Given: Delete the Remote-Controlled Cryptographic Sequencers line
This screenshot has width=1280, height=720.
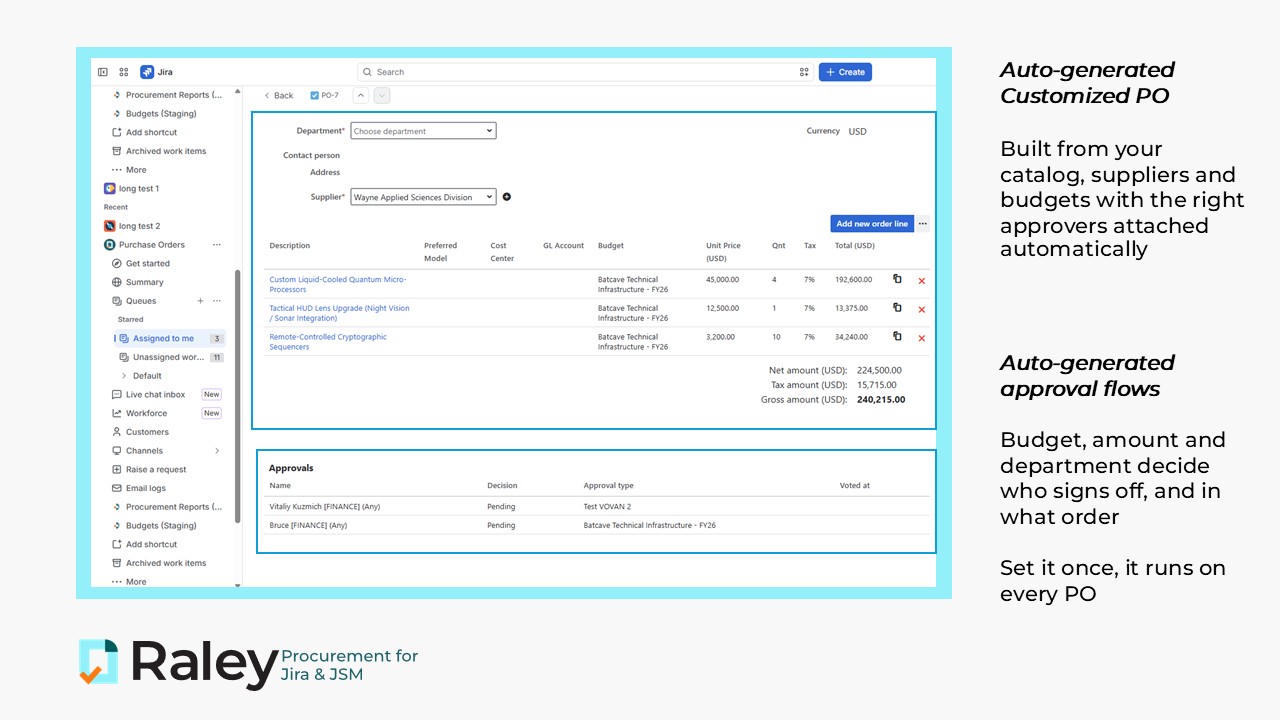Looking at the screenshot, I should tap(922, 339).
